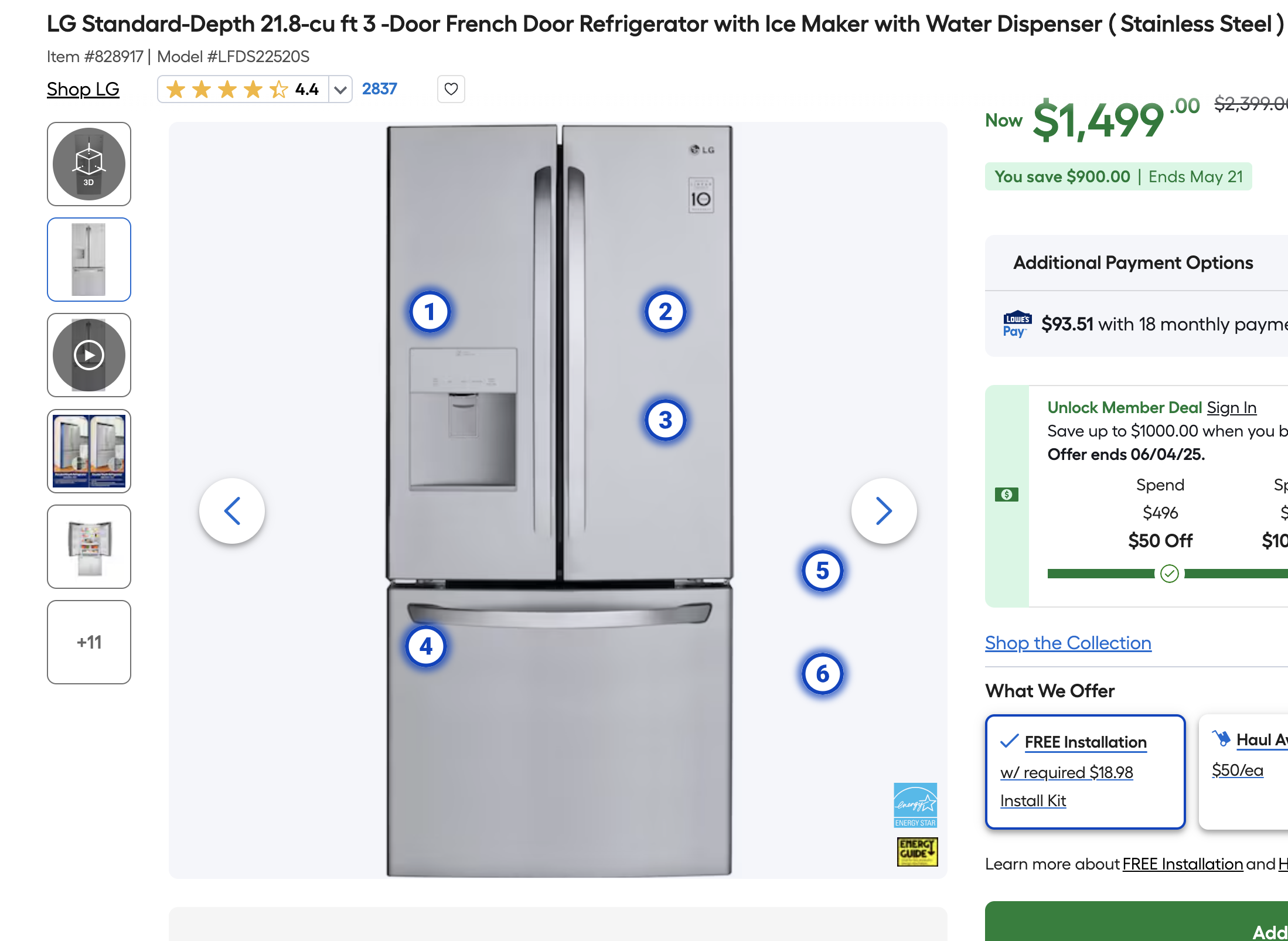Image resolution: width=1288 pixels, height=941 pixels.
Task: Go to the next product image
Action: [x=884, y=511]
